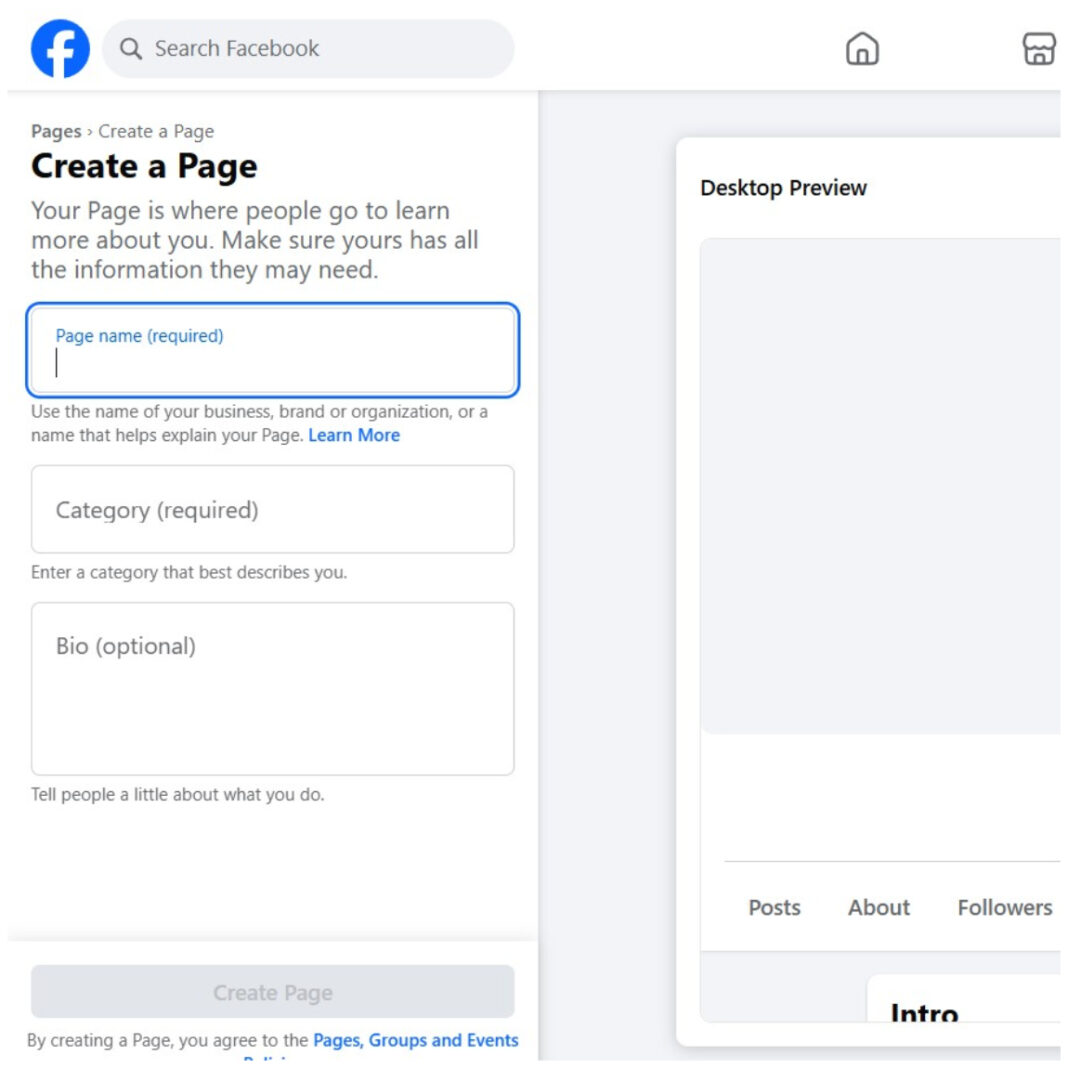Viewport: 1068px width, 1068px height.
Task: Click the empty cover photo placeholder
Action: click(x=880, y=485)
